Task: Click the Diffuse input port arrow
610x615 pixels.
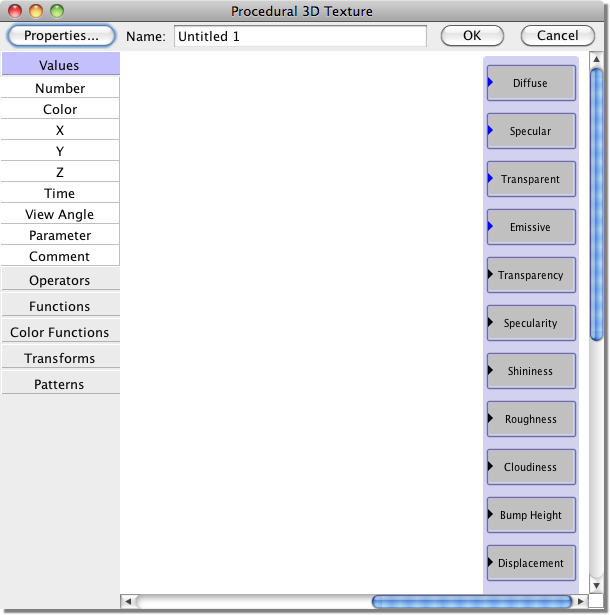Action: click(490, 82)
